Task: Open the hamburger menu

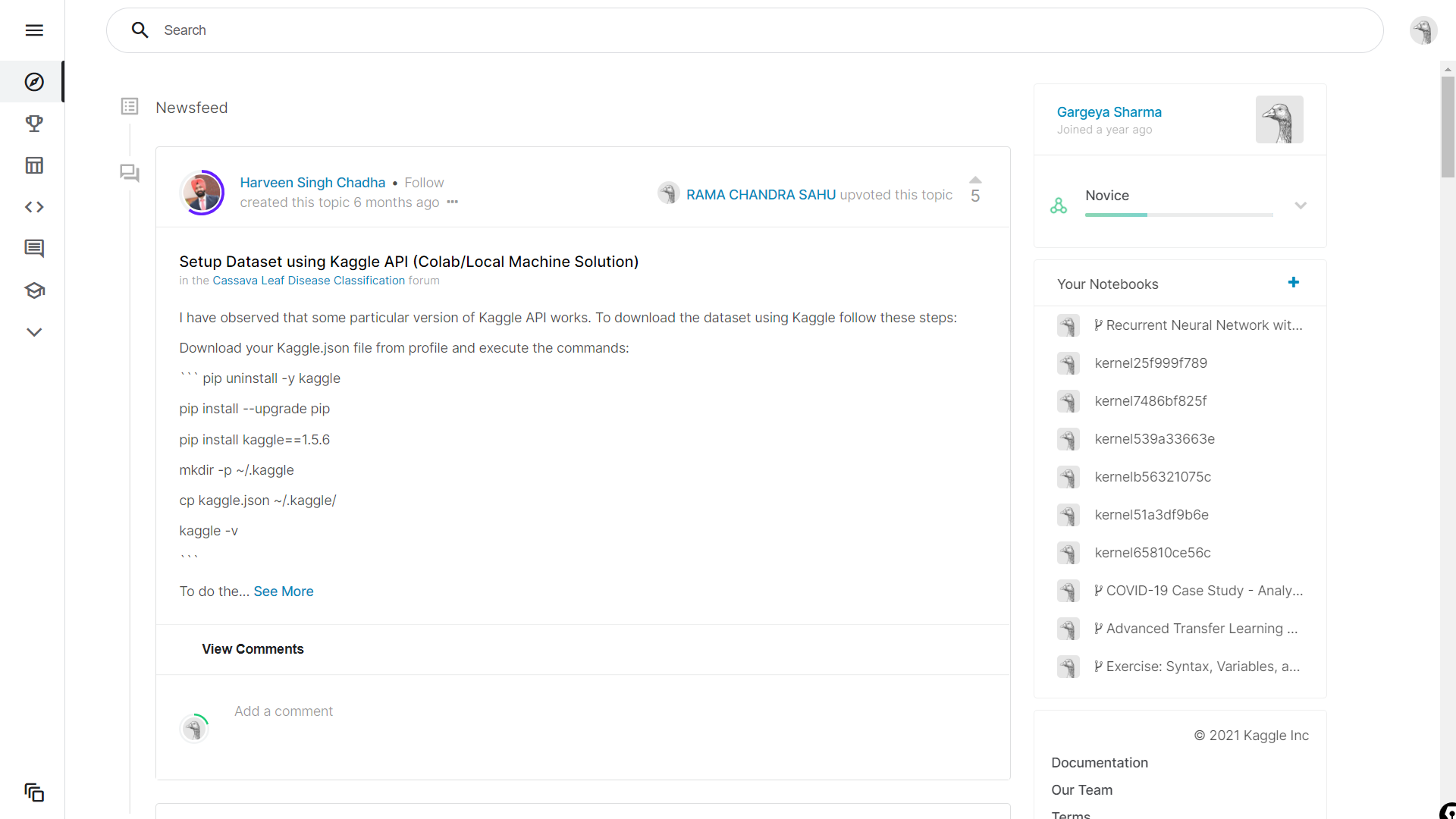Action: click(x=34, y=30)
